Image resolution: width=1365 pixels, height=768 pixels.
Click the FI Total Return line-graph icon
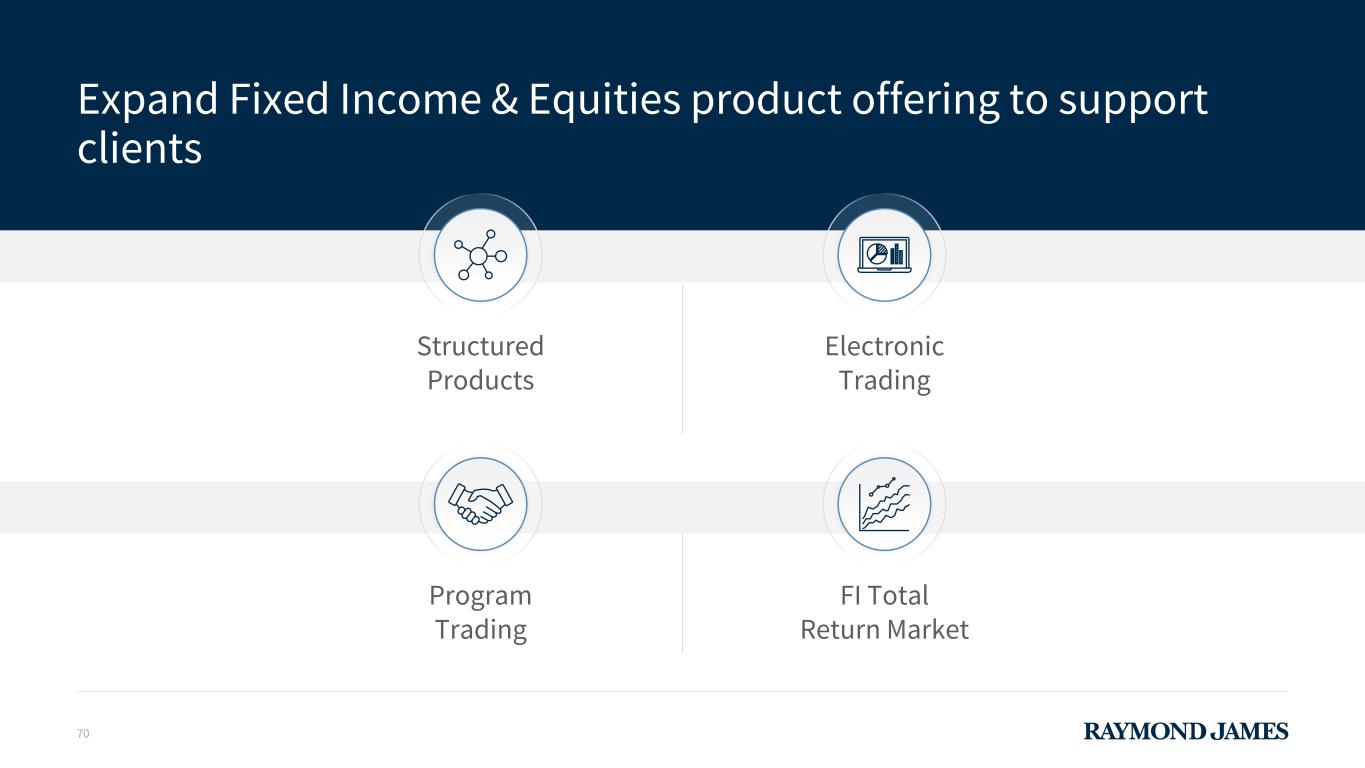coord(884,503)
